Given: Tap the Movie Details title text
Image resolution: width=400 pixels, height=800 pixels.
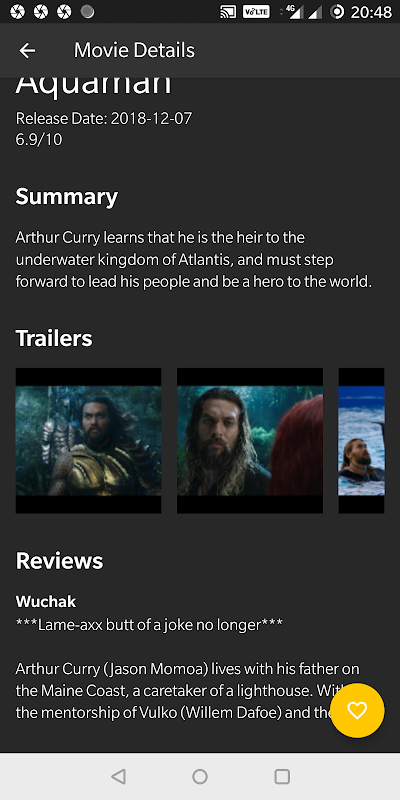Looking at the screenshot, I should (134, 51).
